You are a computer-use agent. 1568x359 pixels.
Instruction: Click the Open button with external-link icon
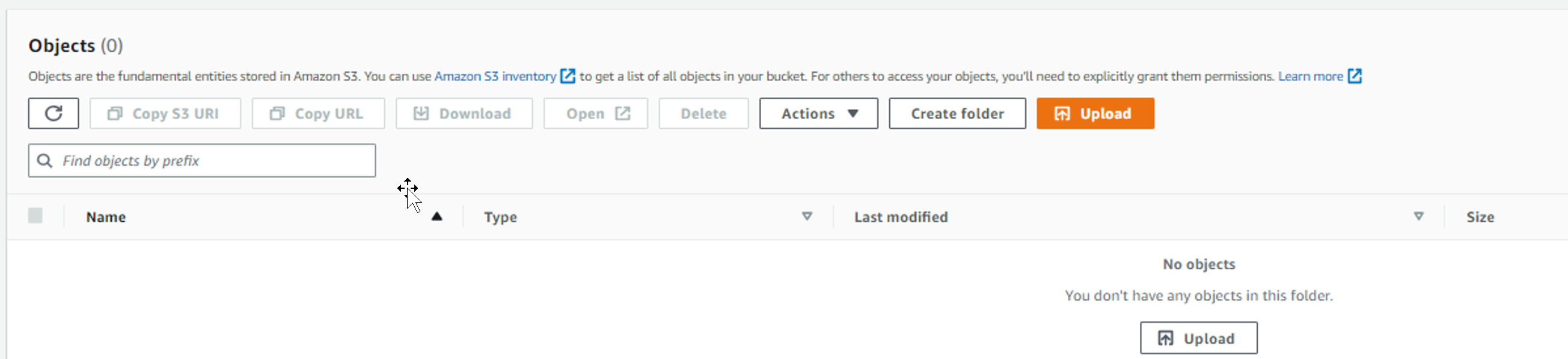pyautogui.click(x=595, y=113)
